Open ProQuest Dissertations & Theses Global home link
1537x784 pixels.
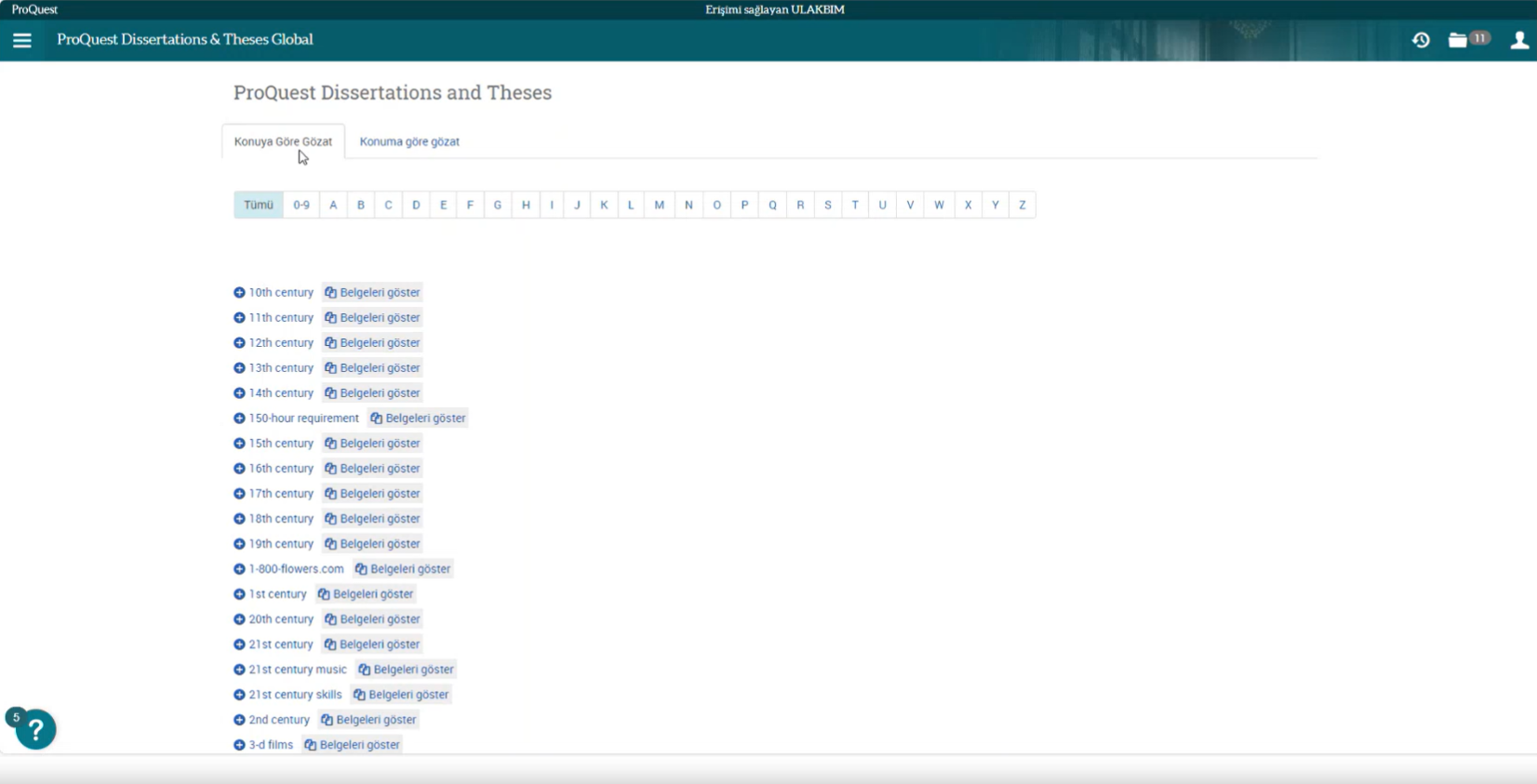184,40
